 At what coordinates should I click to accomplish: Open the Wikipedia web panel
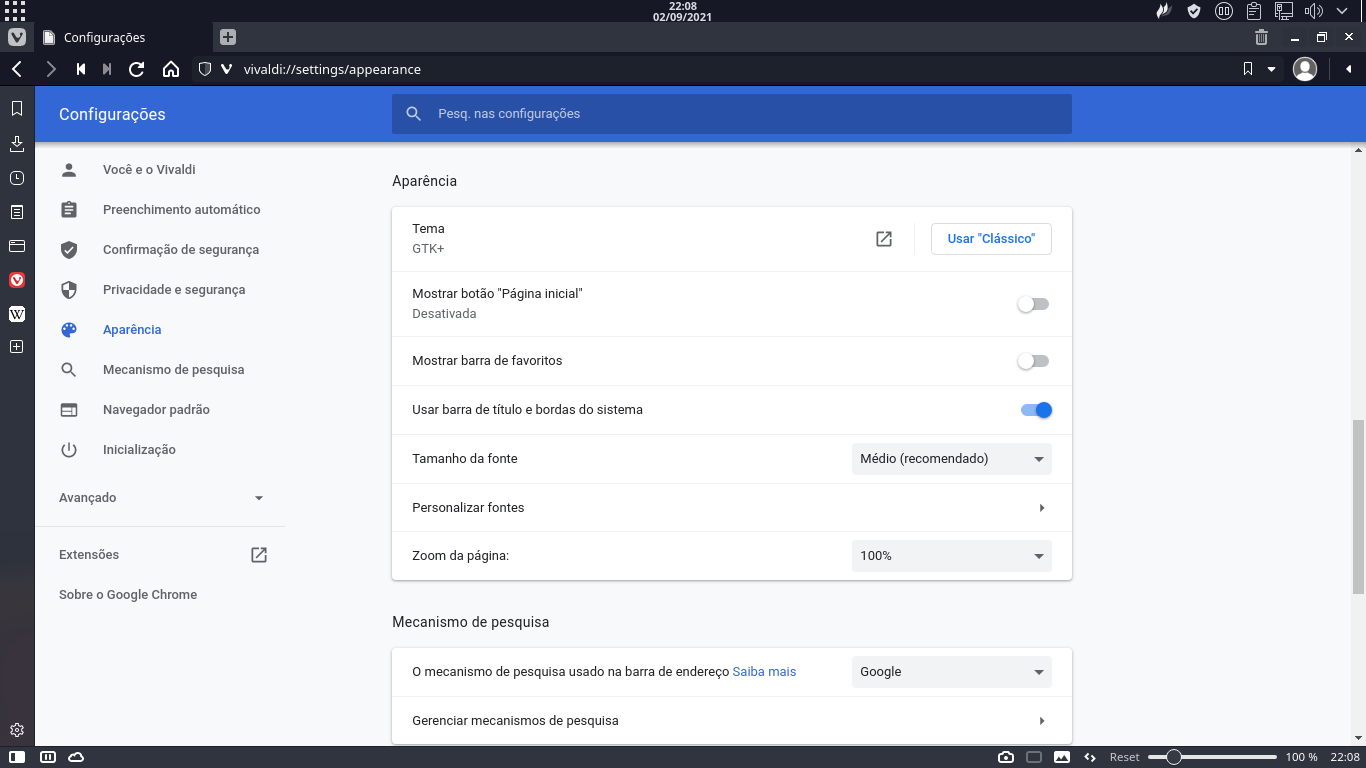[17, 314]
